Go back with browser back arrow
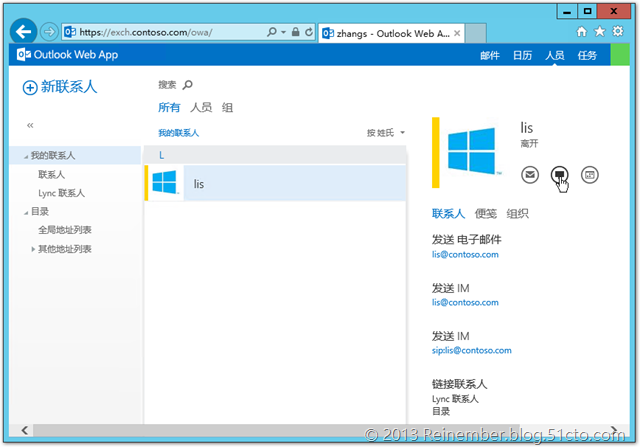The width and height of the screenshot is (640, 447). [23, 31]
